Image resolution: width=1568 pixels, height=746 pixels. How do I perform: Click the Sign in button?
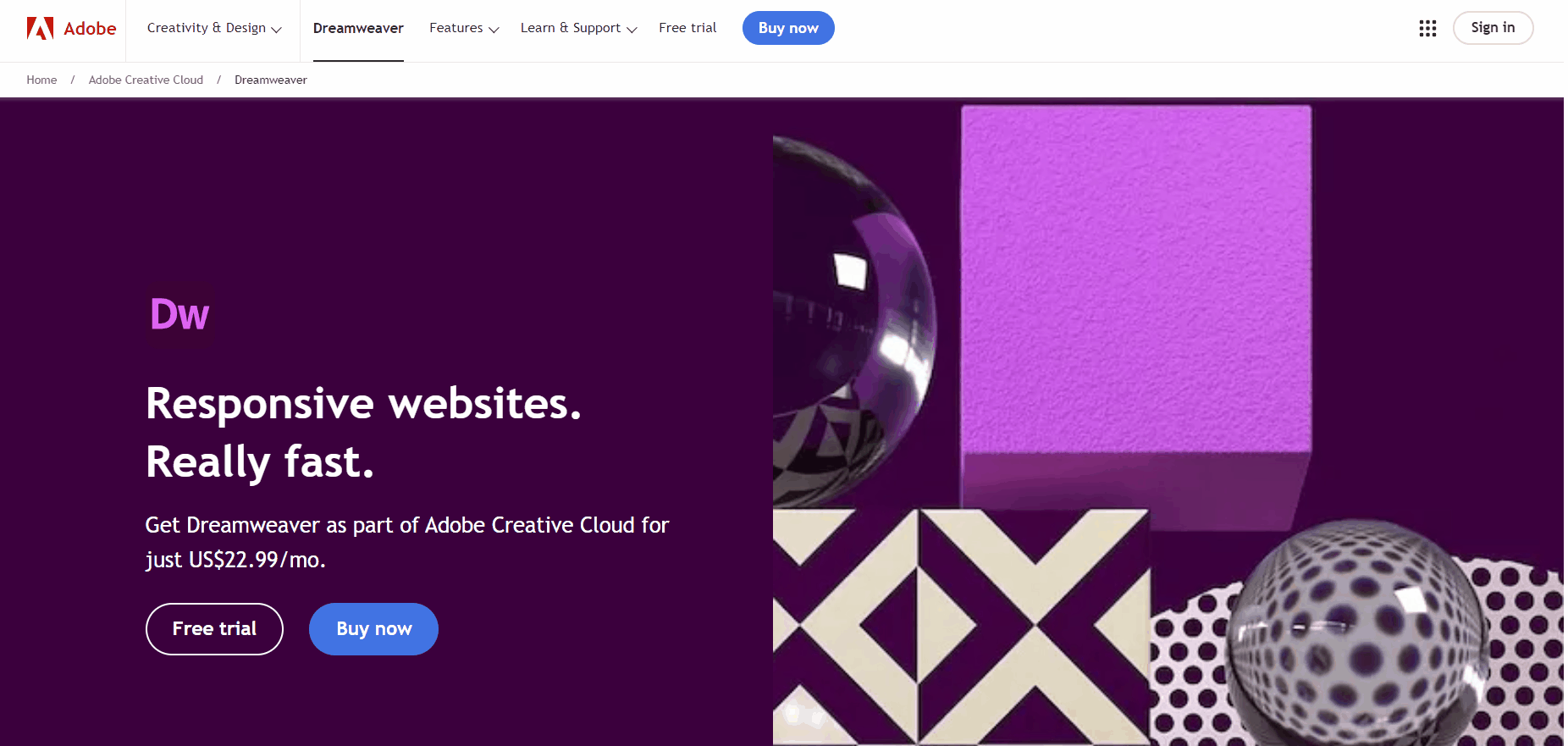click(1493, 28)
